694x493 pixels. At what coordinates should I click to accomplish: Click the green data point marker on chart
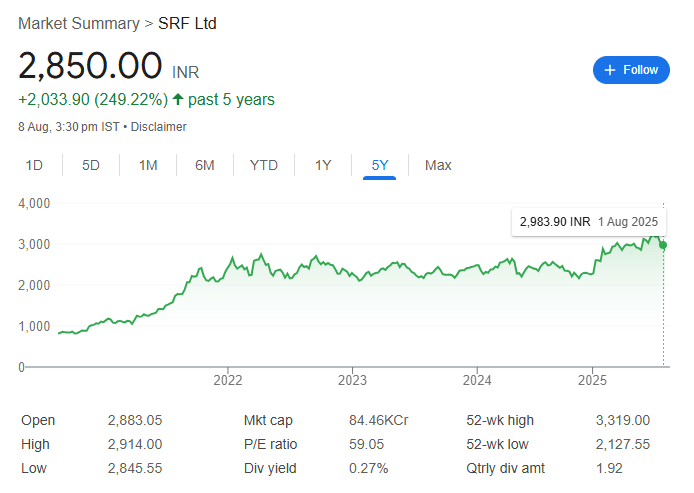click(663, 245)
